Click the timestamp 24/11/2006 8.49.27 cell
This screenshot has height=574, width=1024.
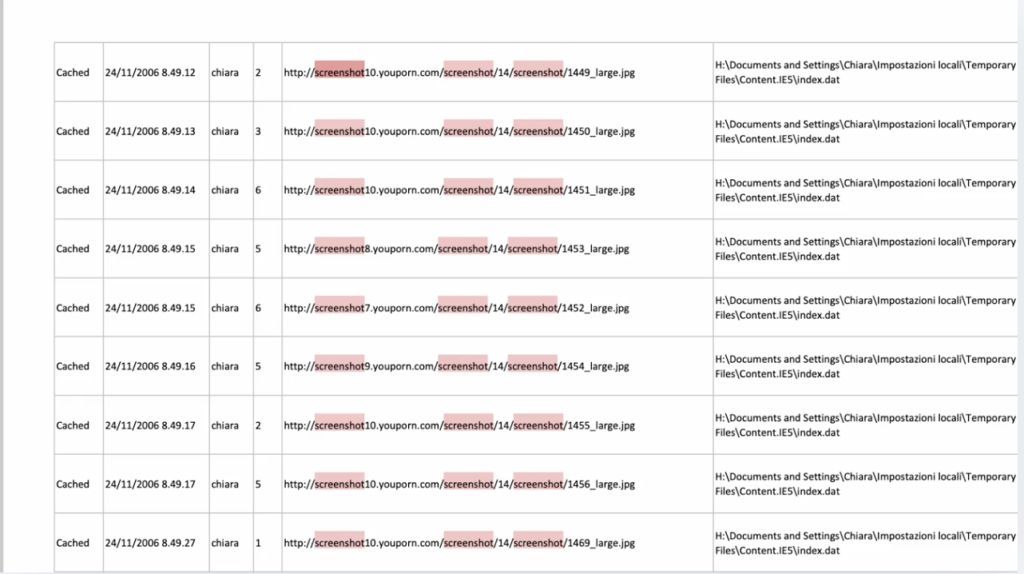pos(150,543)
